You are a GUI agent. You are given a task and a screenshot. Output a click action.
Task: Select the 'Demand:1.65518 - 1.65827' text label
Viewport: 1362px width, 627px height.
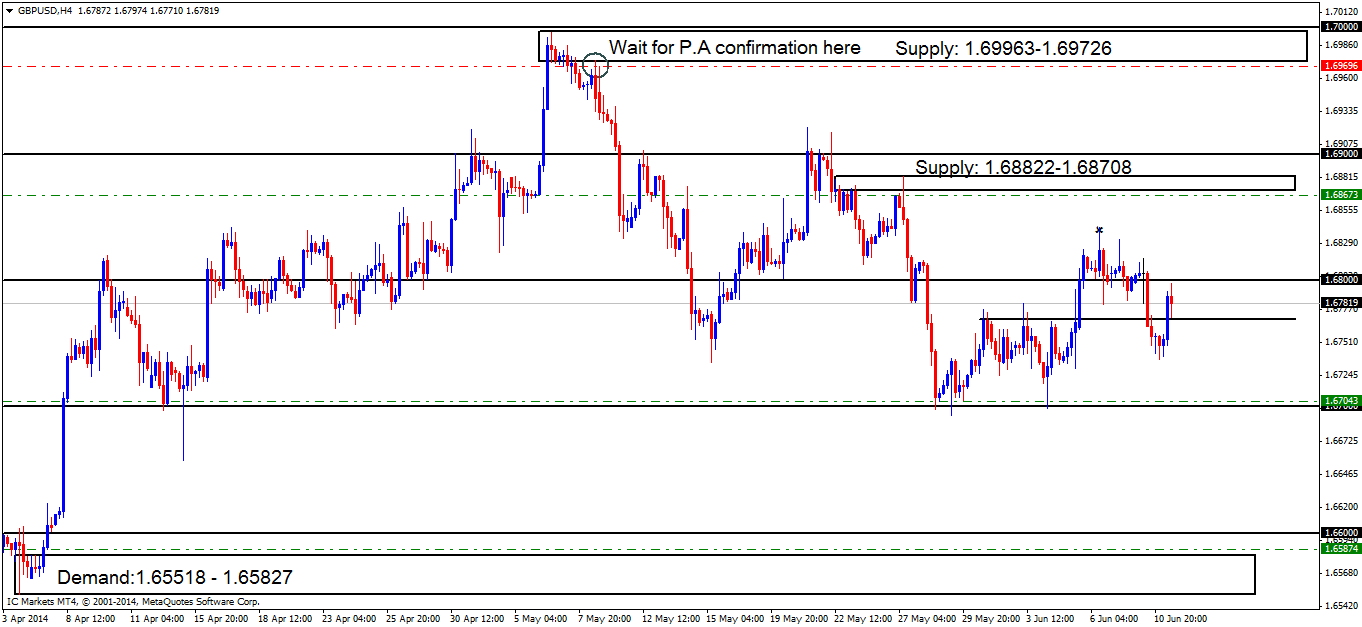[x=175, y=578]
